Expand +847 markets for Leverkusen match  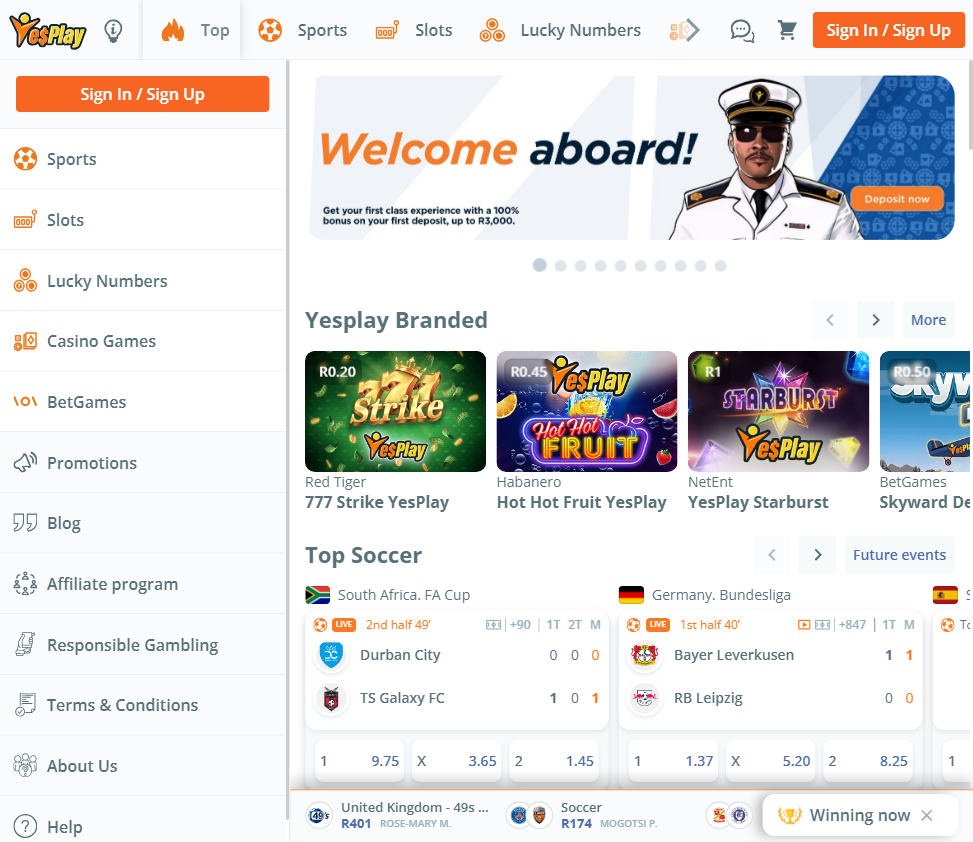pyautogui.click(x=852, y=625)
